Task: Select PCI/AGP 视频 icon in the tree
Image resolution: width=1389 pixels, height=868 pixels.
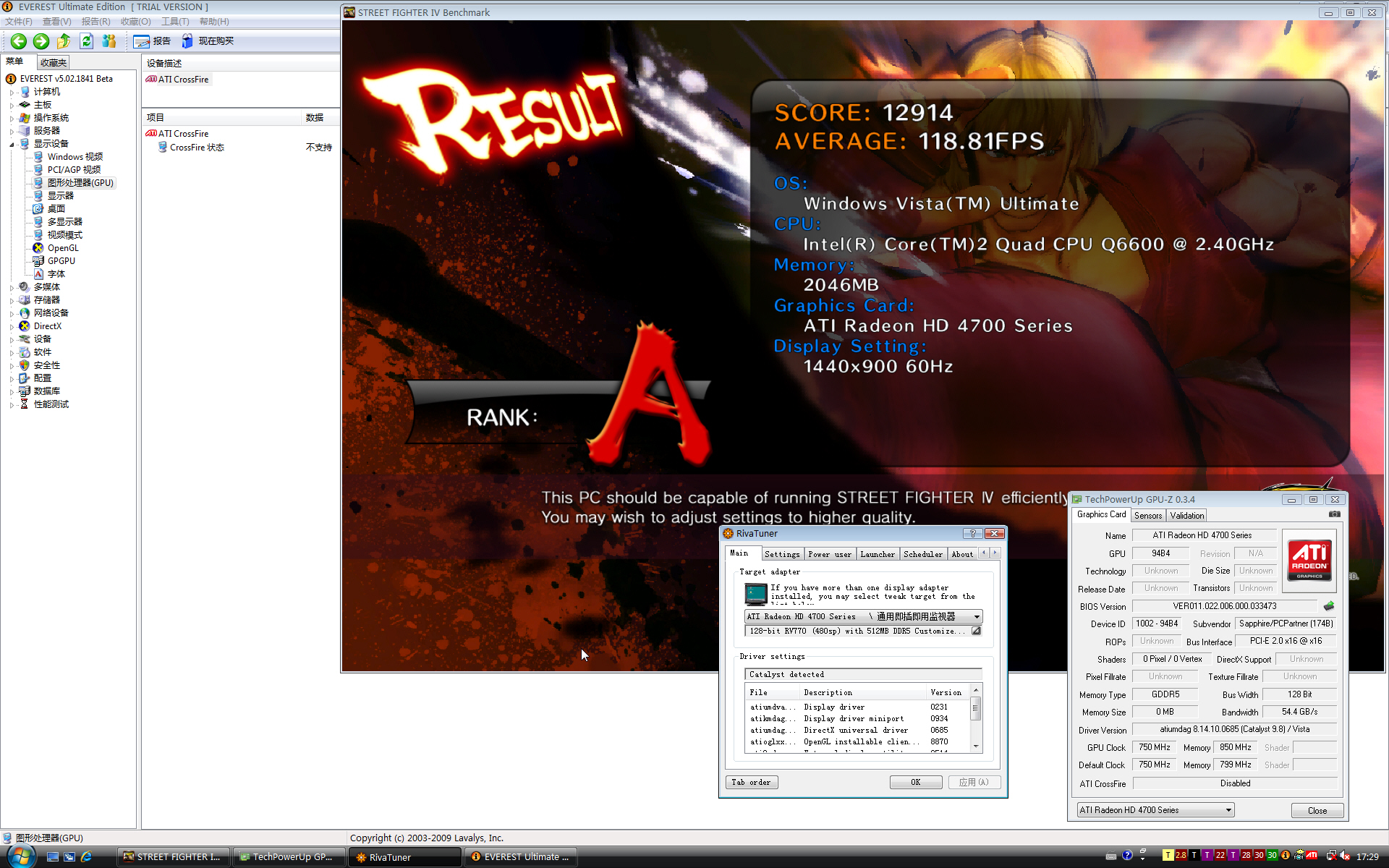Action: pyautogui.click(x=38, y=170)
